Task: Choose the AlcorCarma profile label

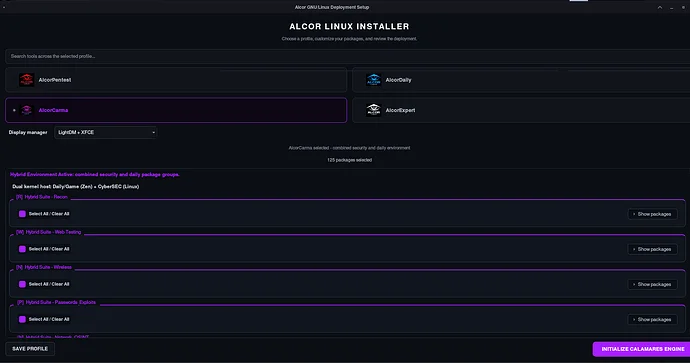Action: tap(53, 110)
